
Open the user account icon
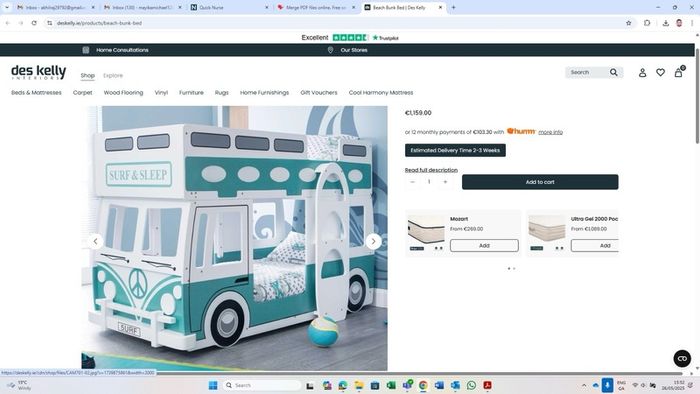(x=642, y=73)
